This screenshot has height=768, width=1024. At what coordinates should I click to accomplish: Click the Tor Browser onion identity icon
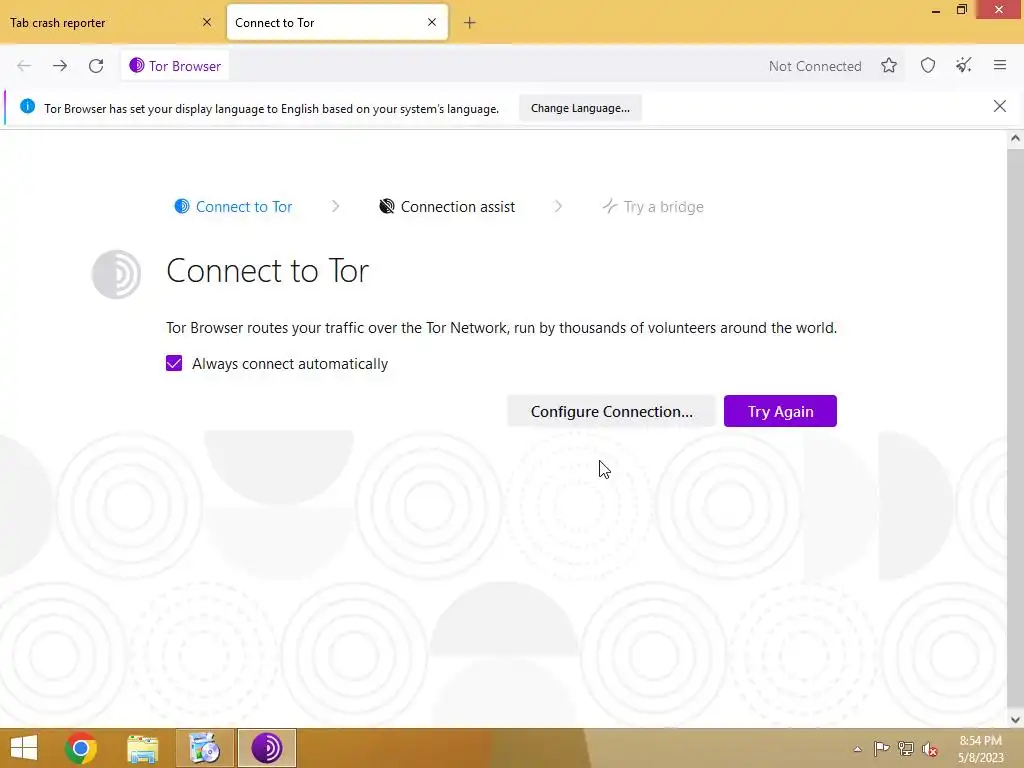coord(136,65)
